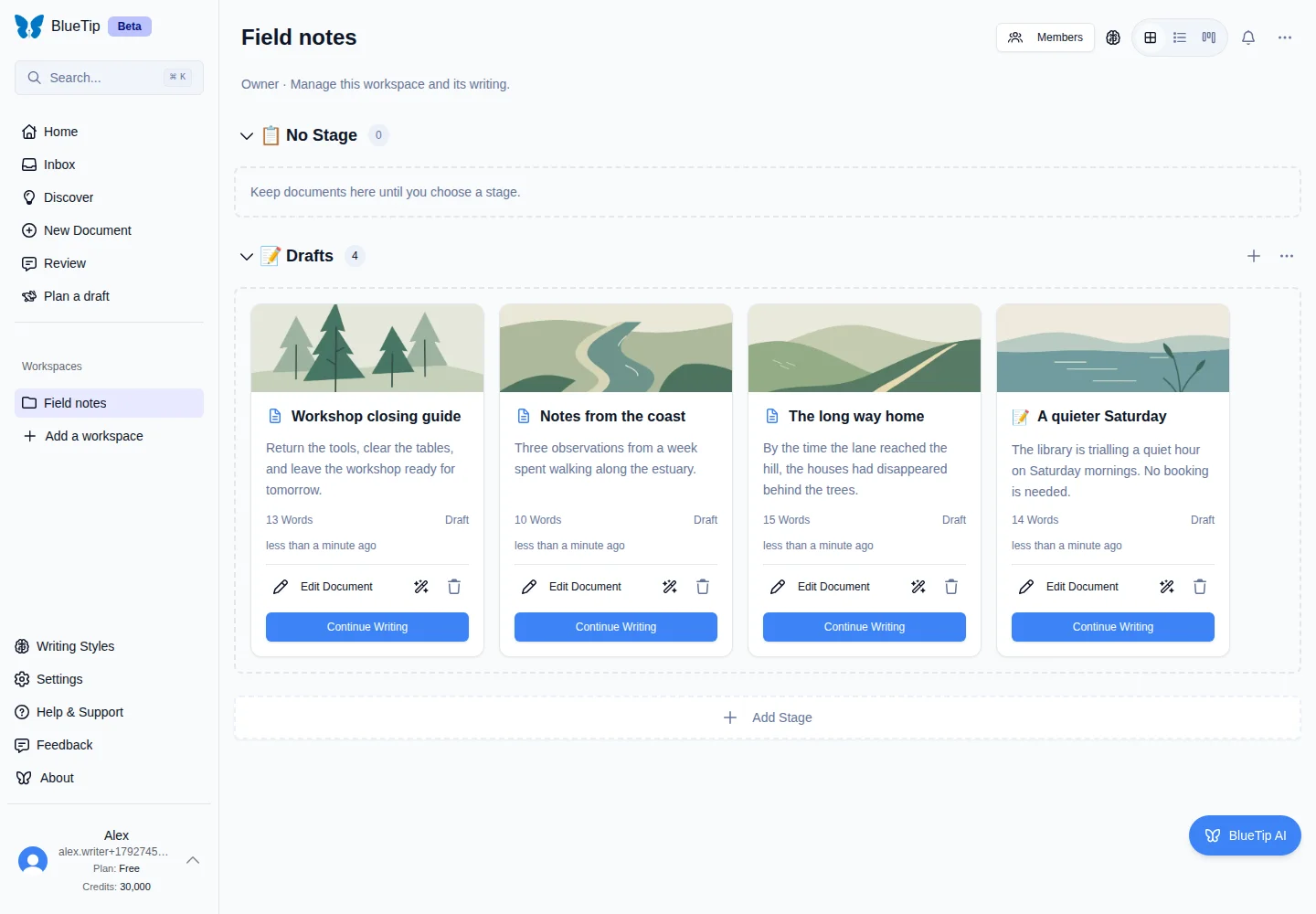The height and width of the screenshot is (914, 1316).
Task: Click Add Stage
Action: [768, 717]
